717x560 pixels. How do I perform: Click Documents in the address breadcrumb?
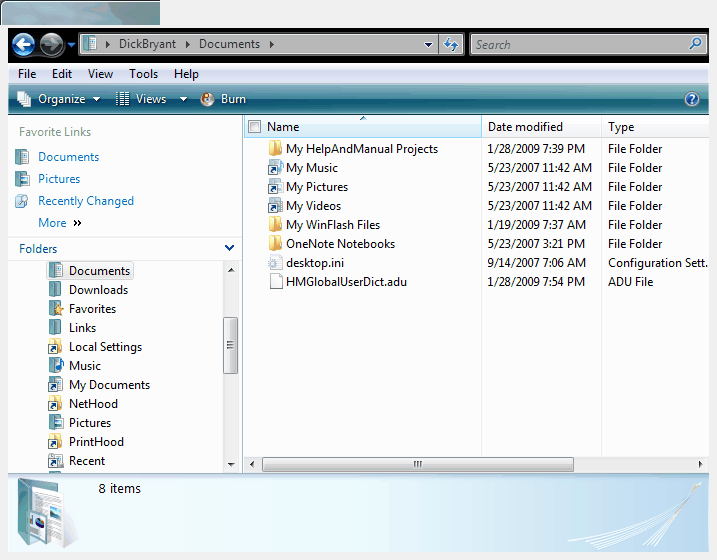coord(229,44)
